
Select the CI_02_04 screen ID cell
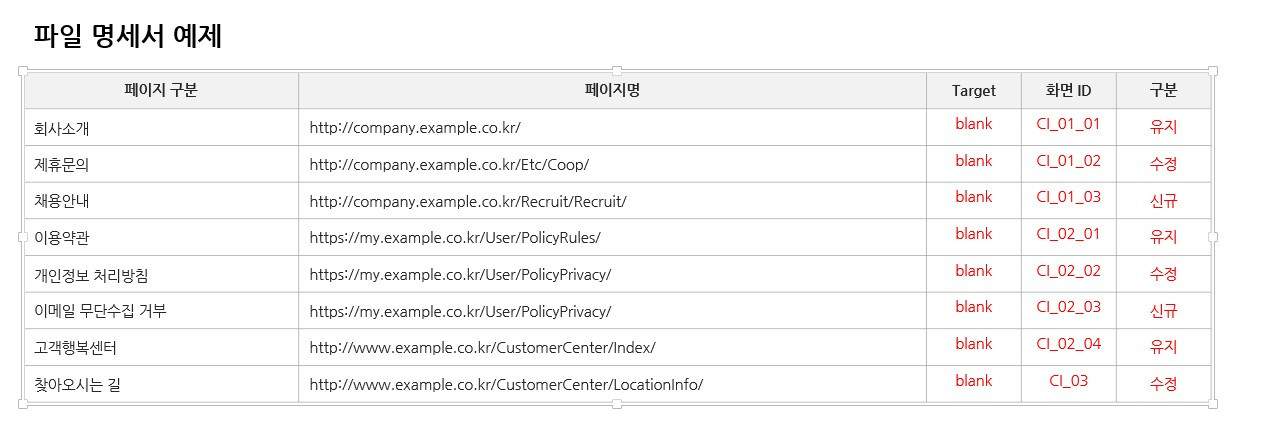(x=1068, y=344)
